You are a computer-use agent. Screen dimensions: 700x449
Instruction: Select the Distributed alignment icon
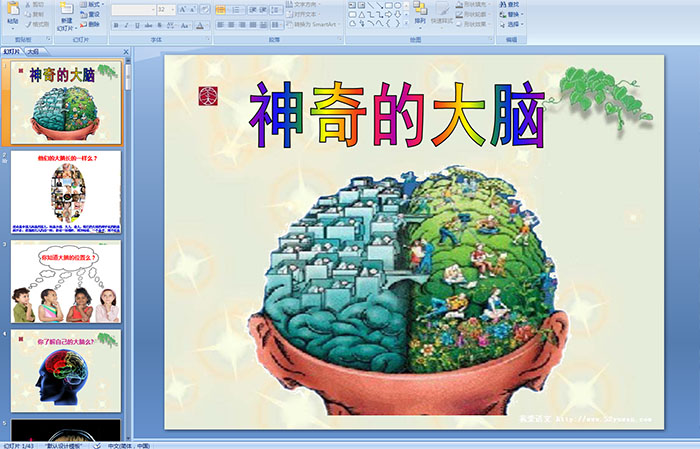(263, 25)
